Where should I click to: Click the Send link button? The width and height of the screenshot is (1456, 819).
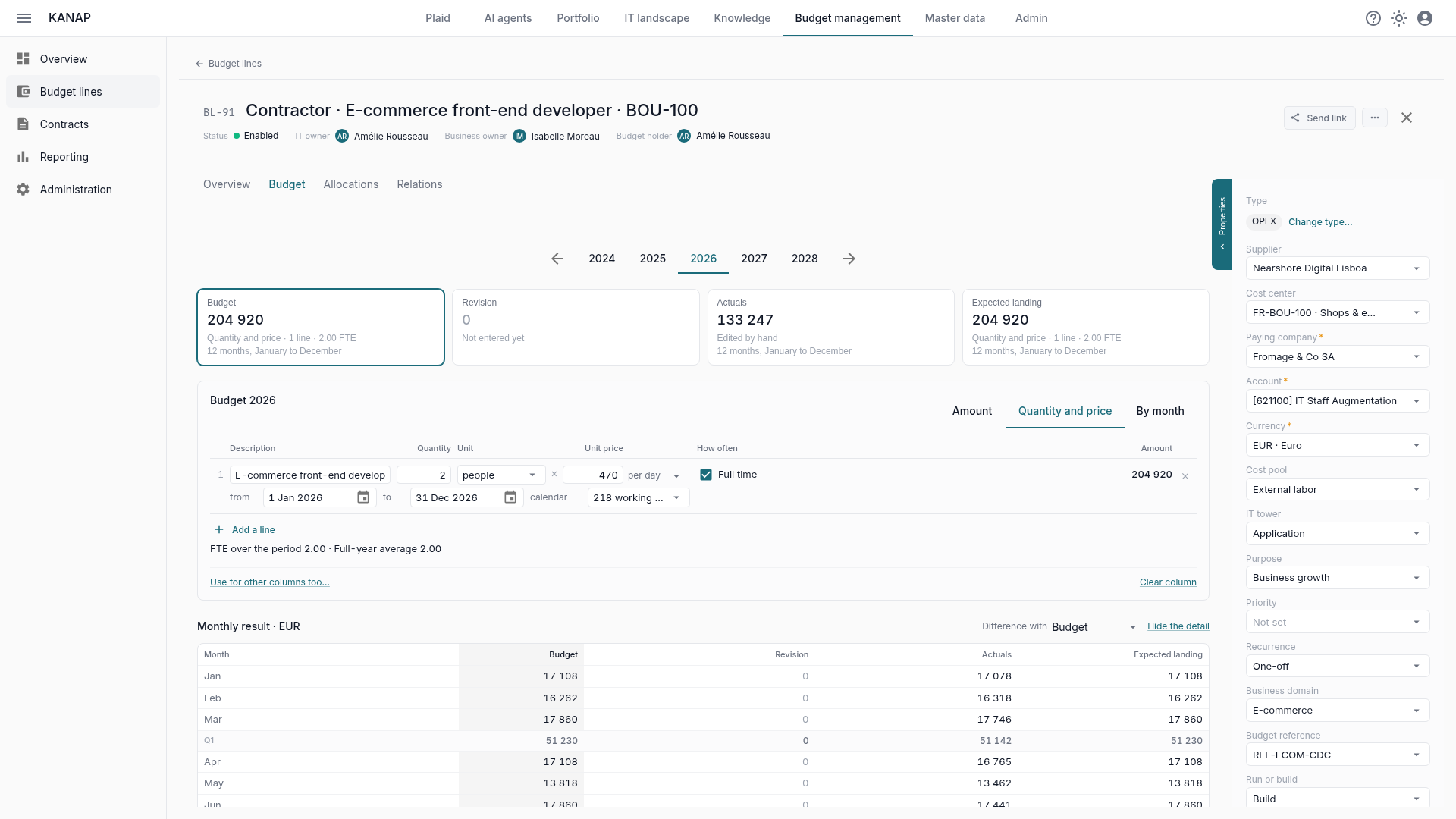(1319, 118)
